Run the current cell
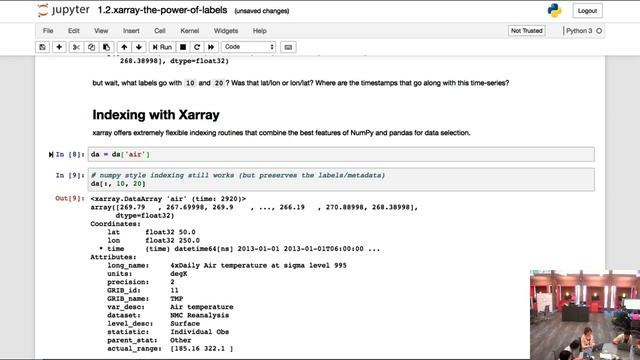The height and width of the screenshot is (360, 640). pyautogui.click(x=162, y=47)
